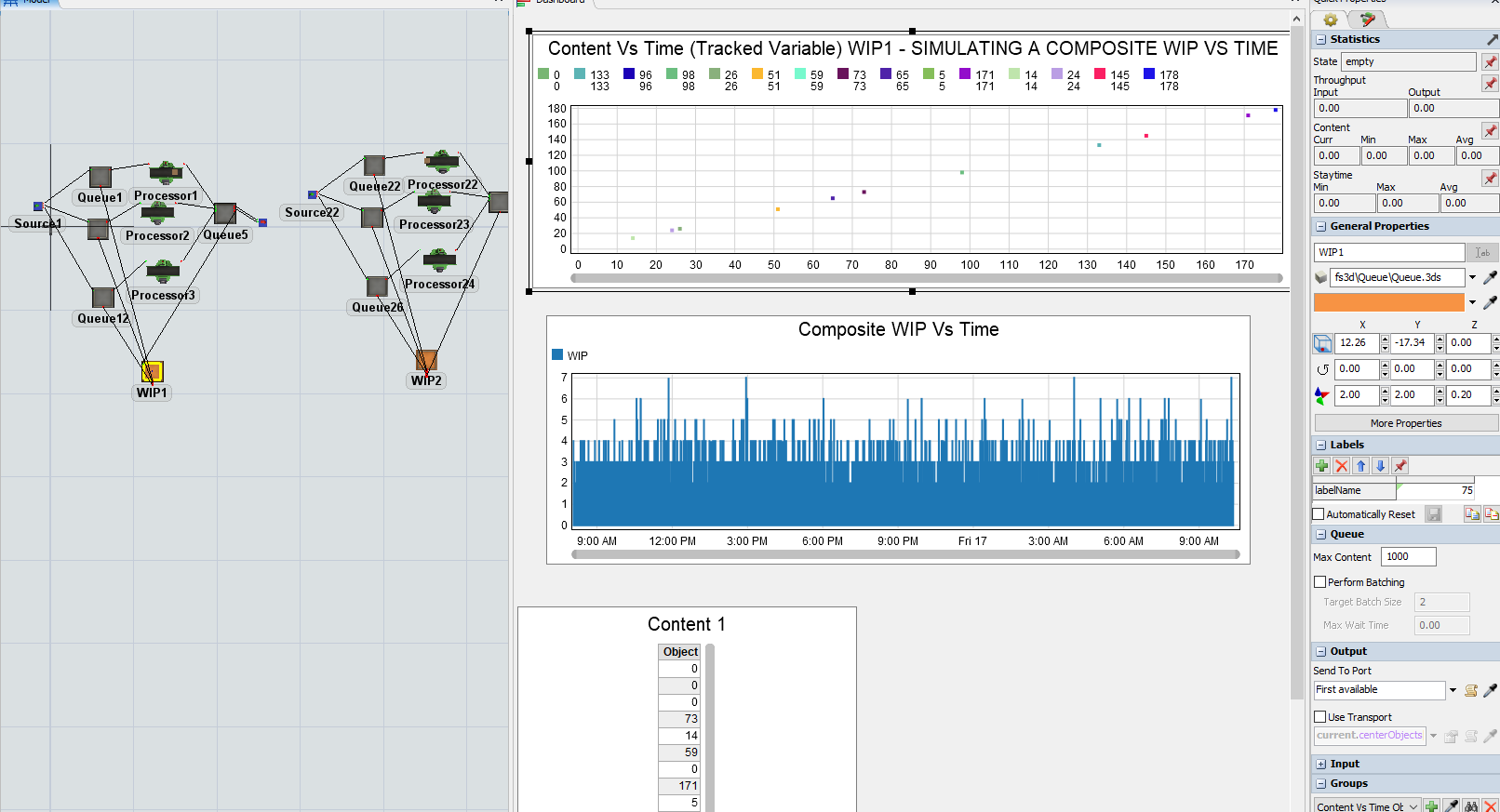Click the Max Content input field
Screen dimensions: 1500x812
[1408, 556]
